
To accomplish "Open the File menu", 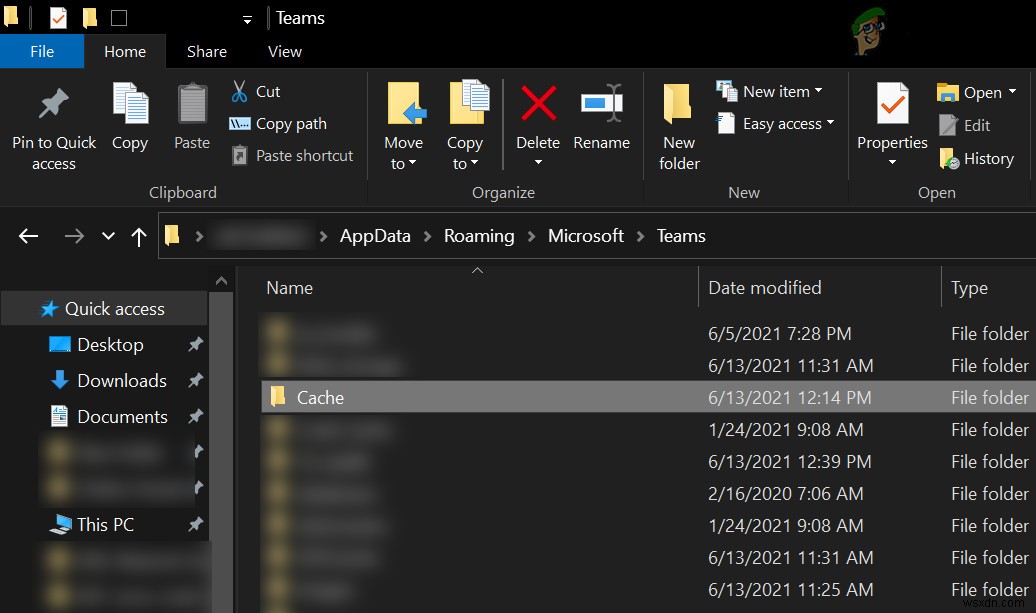I will click(42, 52).
